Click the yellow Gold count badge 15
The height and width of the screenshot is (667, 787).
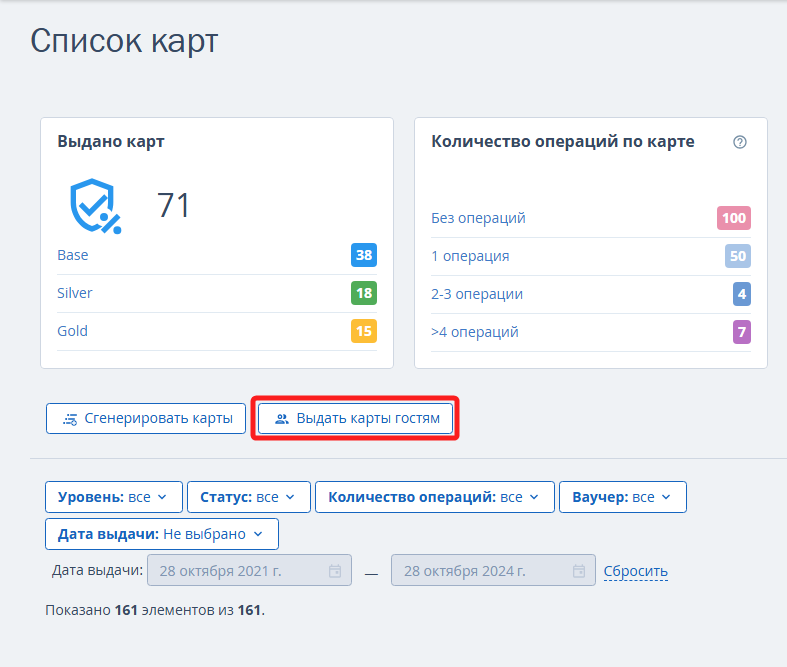coord(364,331)
